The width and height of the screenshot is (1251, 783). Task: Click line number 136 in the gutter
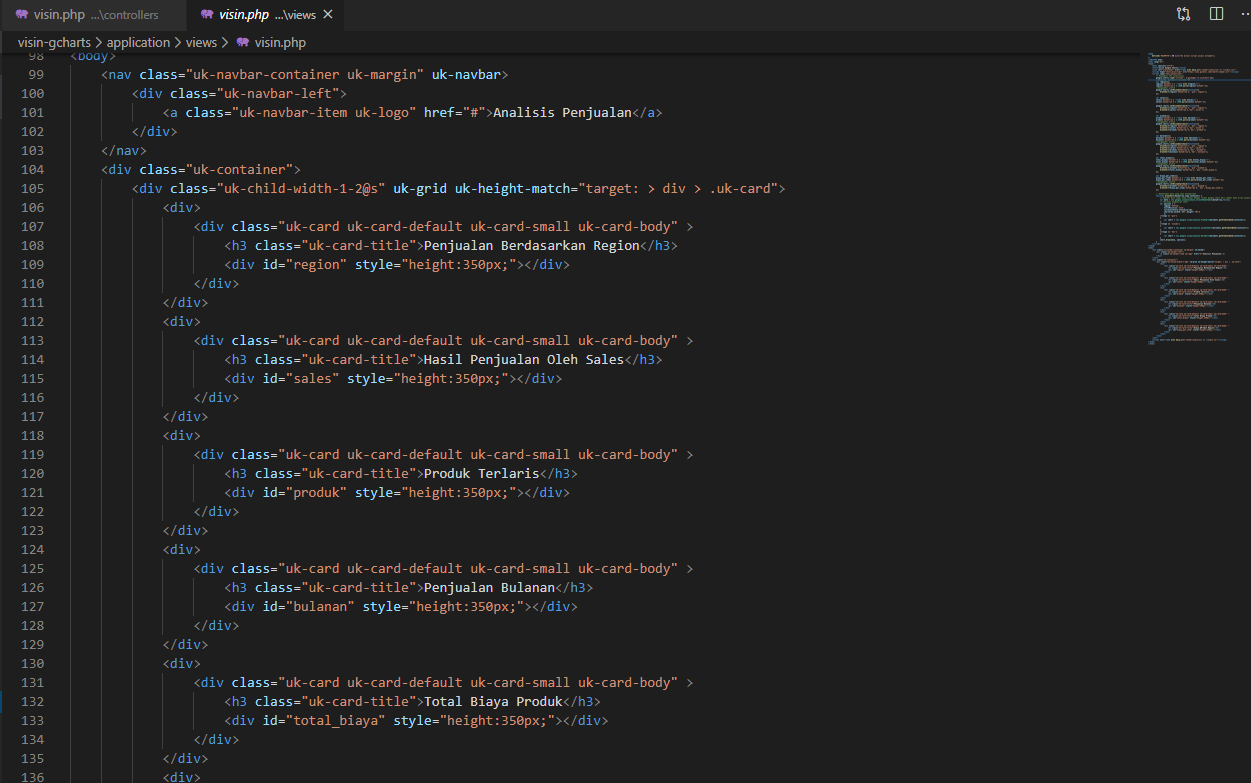click(32, 777)
